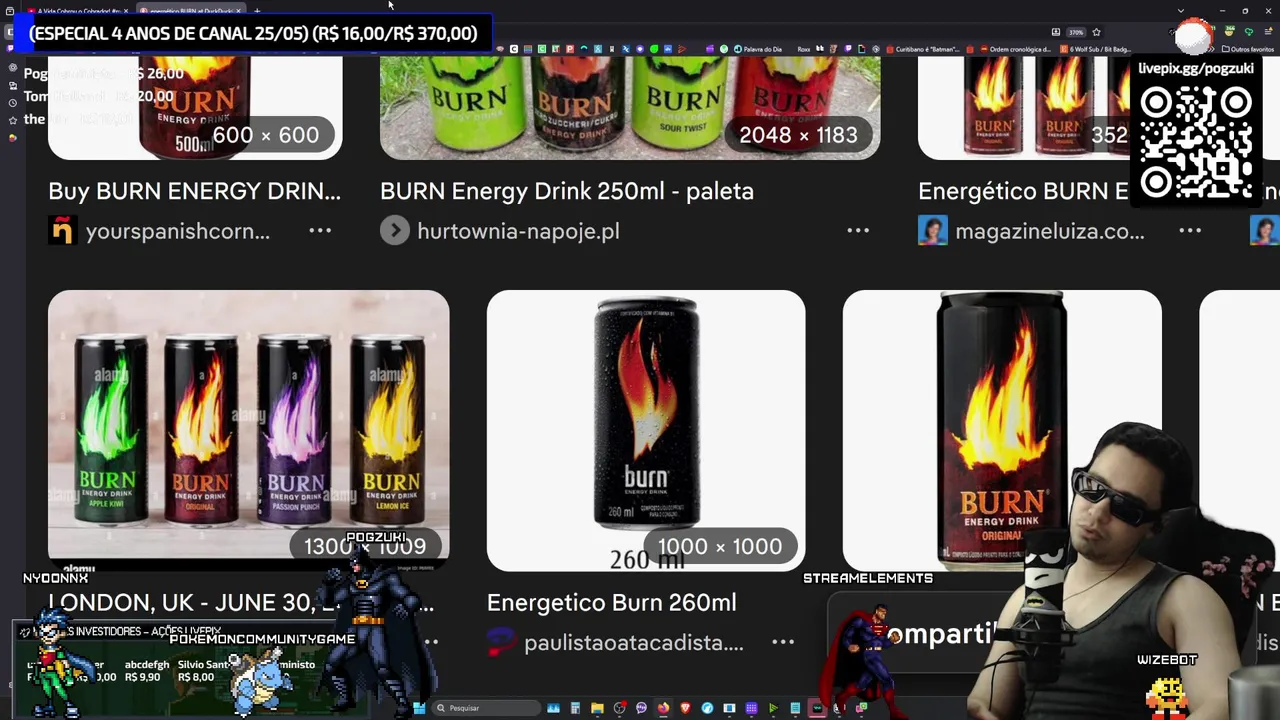
Task: Open the Ordem cronológica bookmark
Action: (x=1016, y=49)
